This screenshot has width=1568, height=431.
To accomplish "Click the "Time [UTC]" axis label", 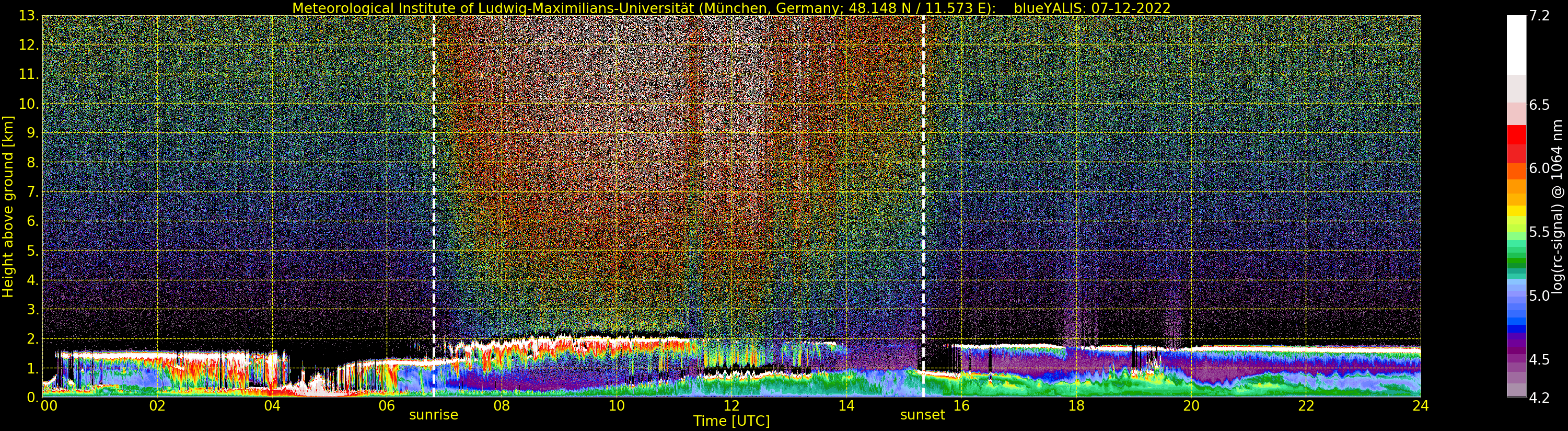I will coord(731,421).
